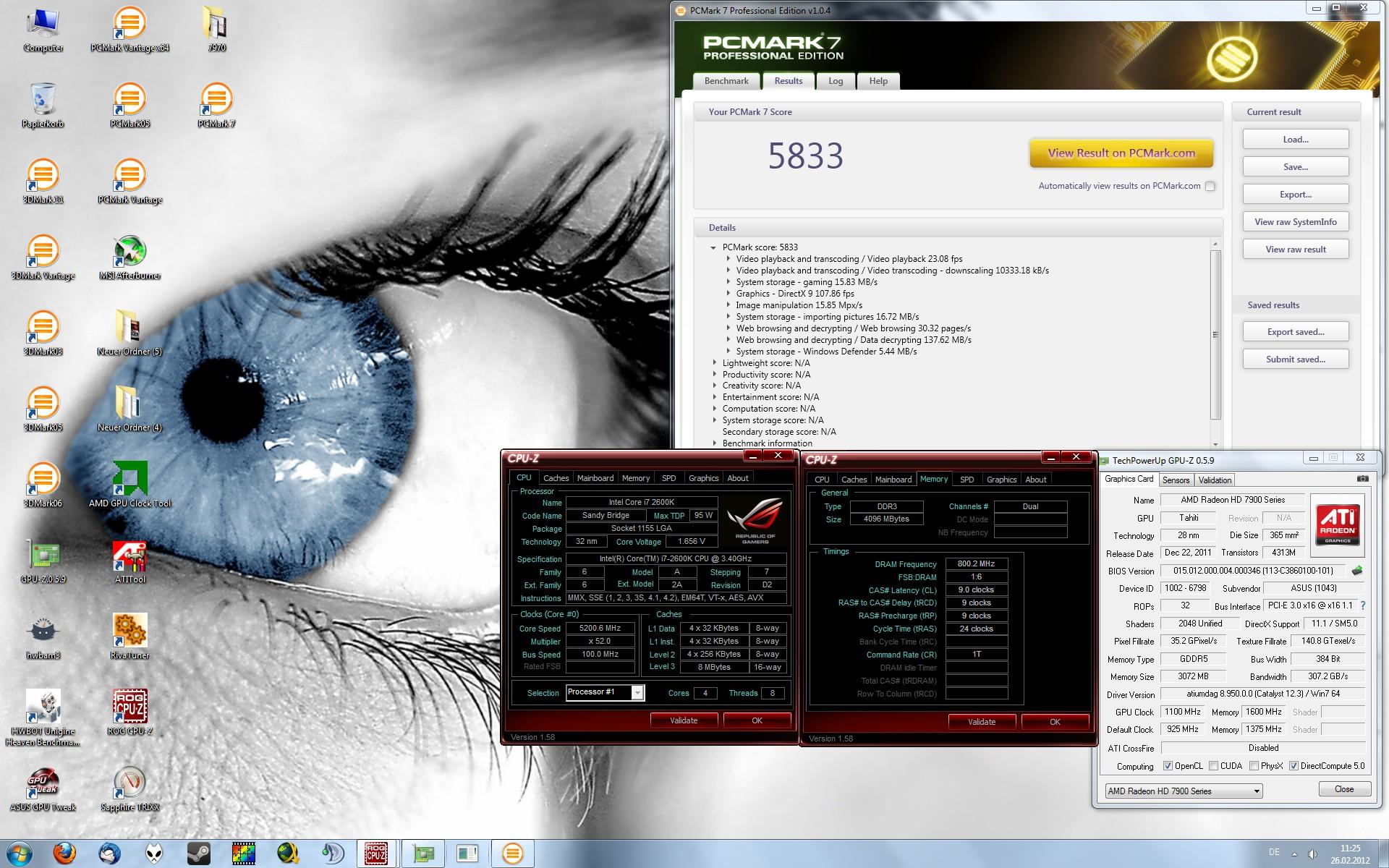Toggle automatically view results on PCMark.com
This screenshot has height=868, width=1389.
point(1210,186)
